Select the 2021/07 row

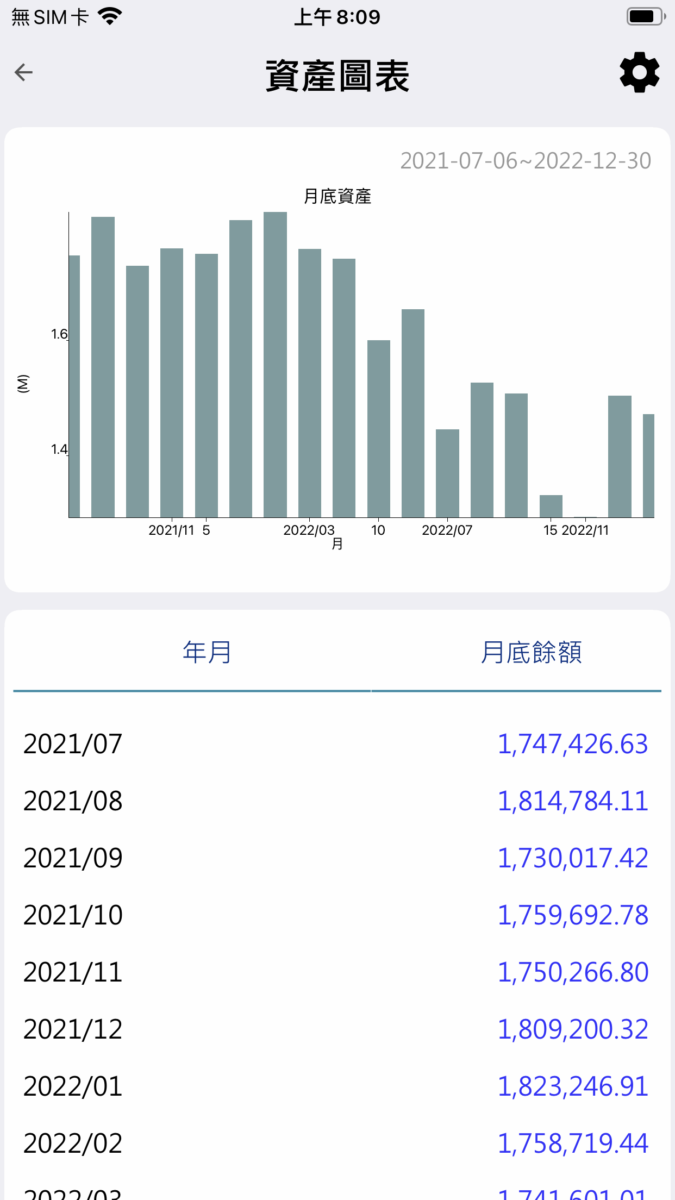(x=337, y=744)
